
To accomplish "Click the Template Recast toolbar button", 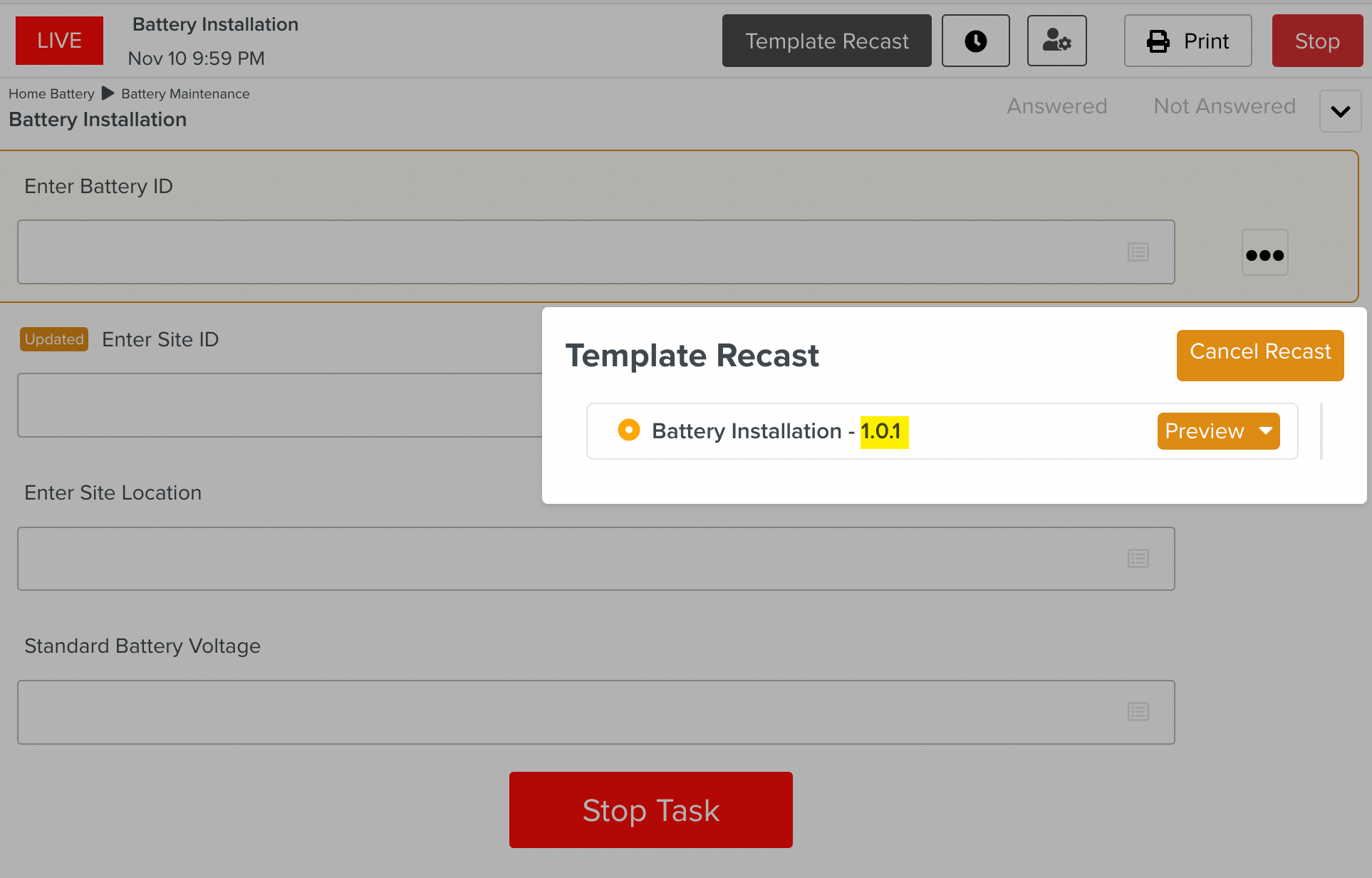I will [x=826, y=41].
